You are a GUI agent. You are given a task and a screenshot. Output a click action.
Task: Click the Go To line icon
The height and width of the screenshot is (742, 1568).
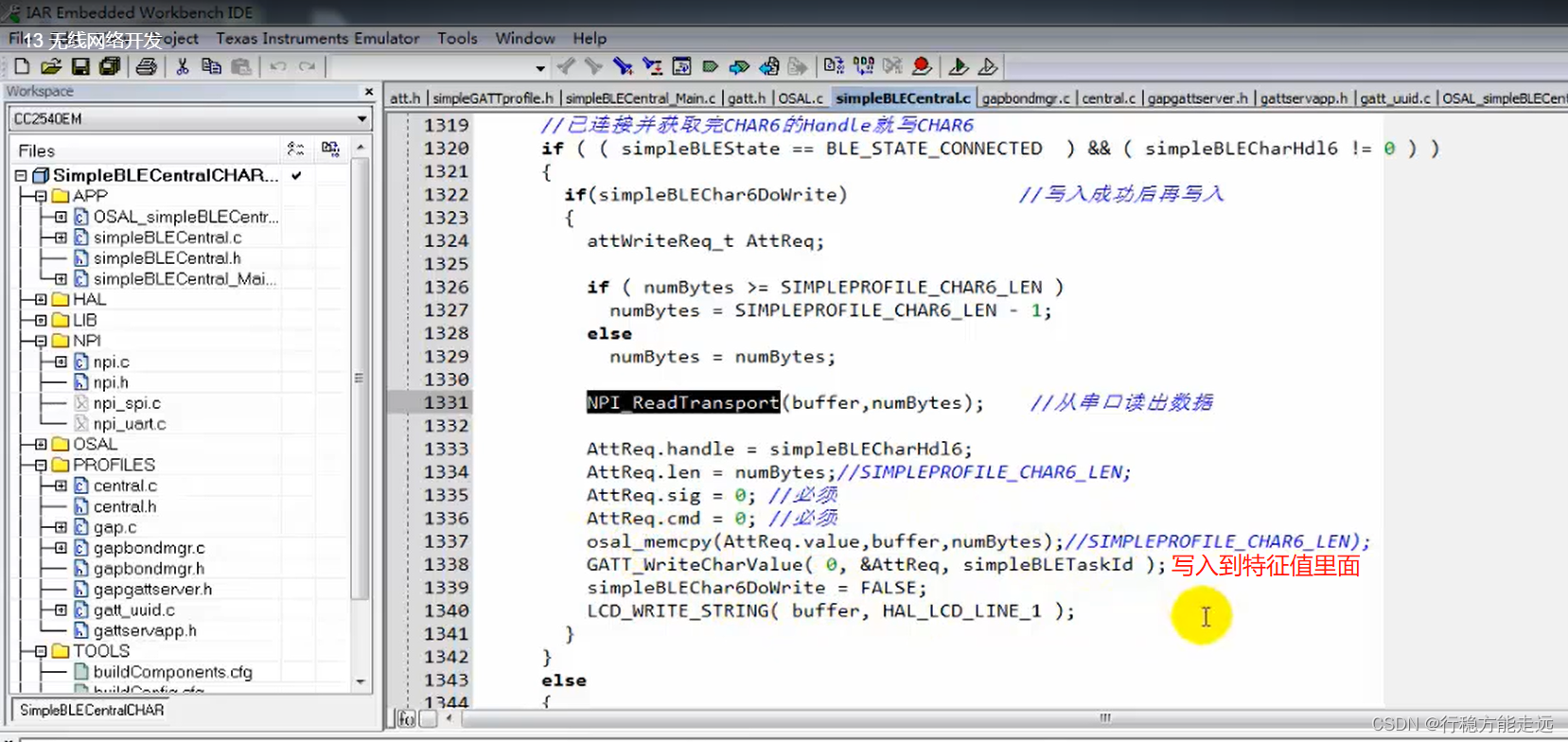click(681, 66)
